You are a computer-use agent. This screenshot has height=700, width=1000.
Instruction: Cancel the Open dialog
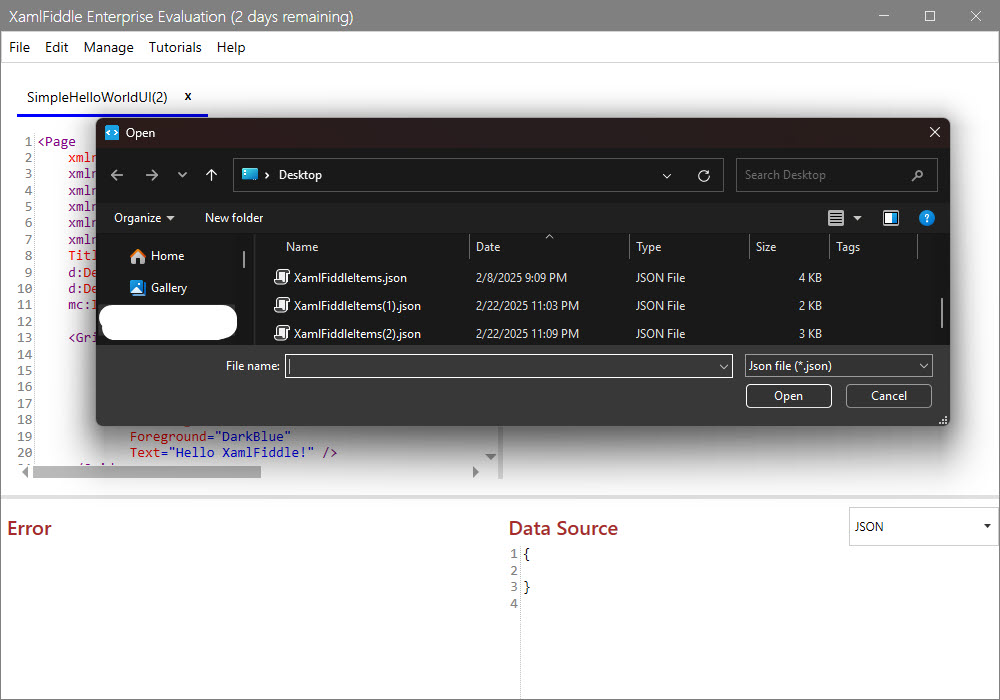888,396
